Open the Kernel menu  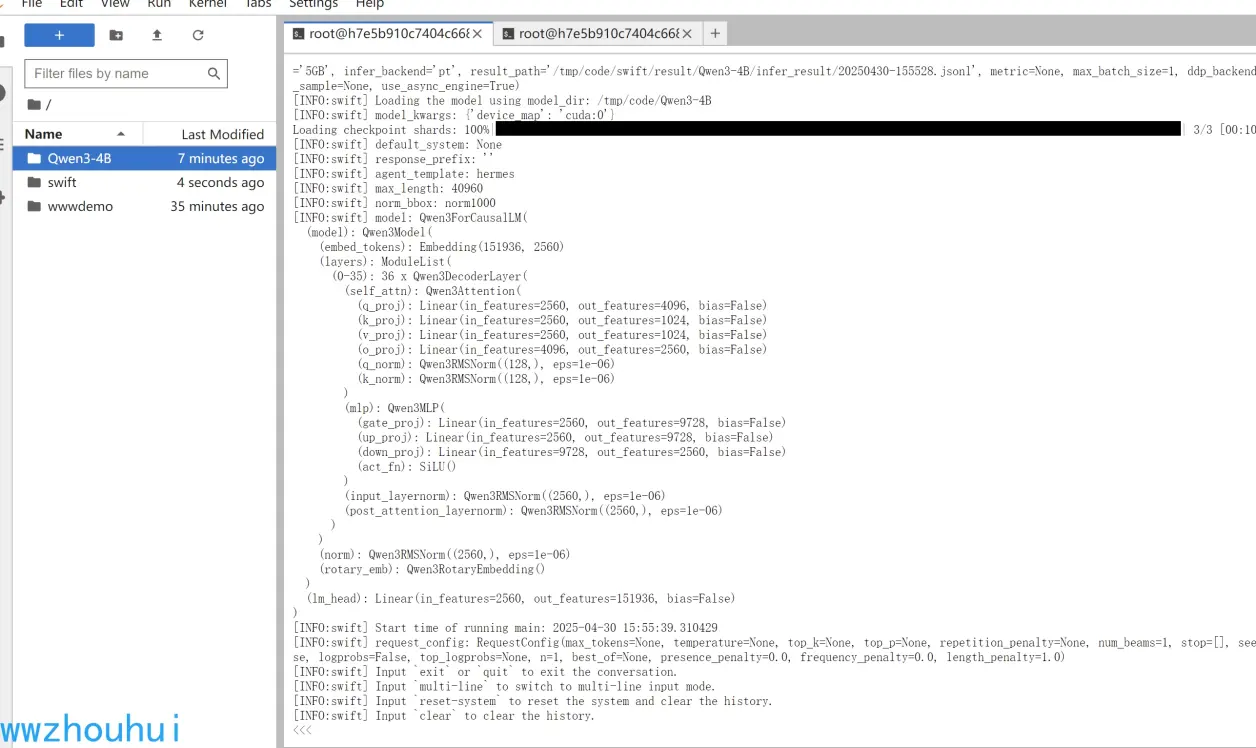[208, 4]
